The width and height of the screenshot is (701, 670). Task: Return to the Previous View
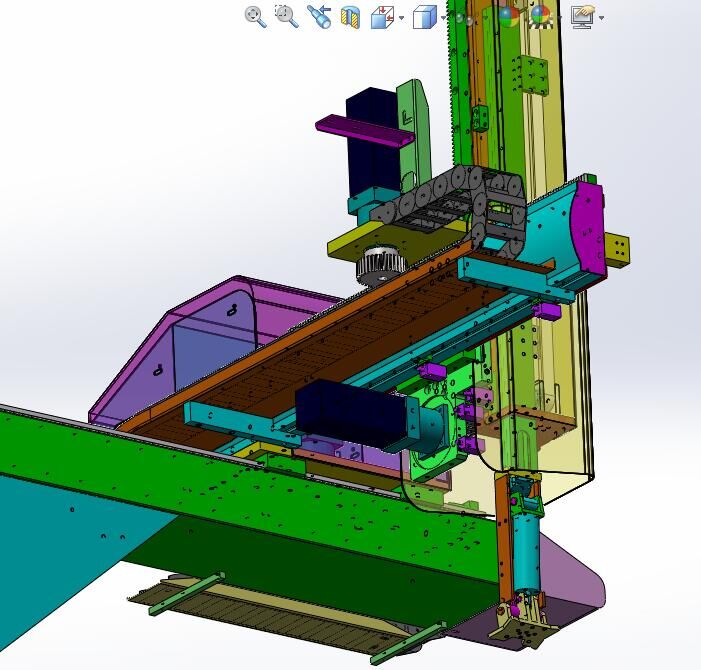coord(319,17)
